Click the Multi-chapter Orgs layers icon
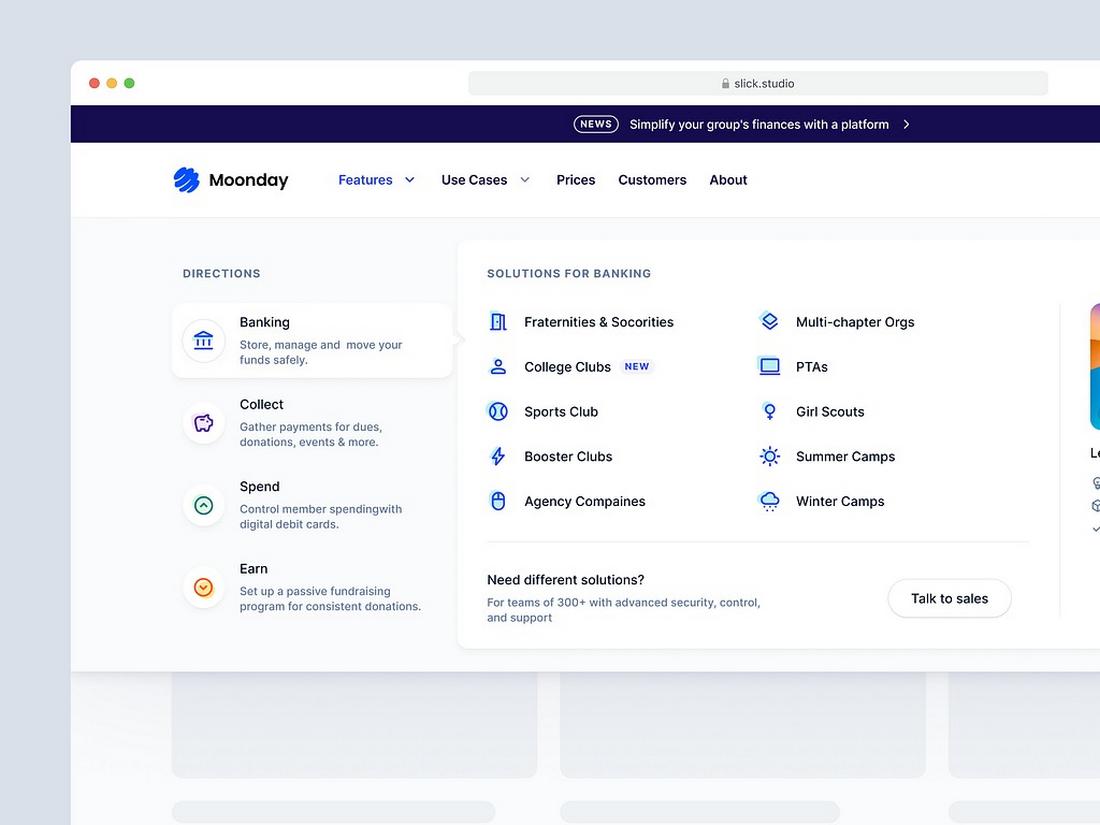1100x825 pixels. (x=769, y=322)
